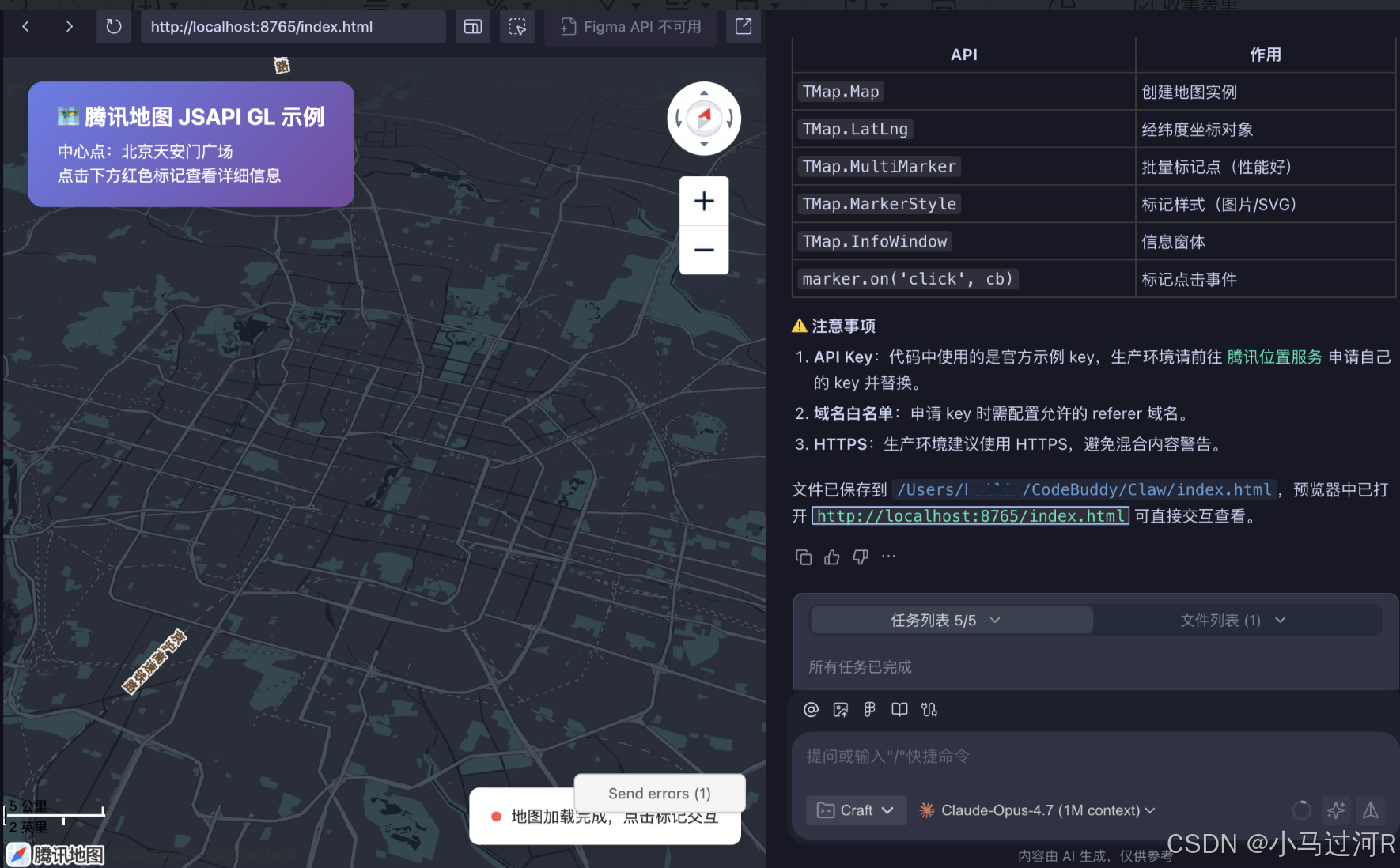Click the API column header
Image resolution: width=1400 pixels, height=868 pixels.
(x=963, y=55)
